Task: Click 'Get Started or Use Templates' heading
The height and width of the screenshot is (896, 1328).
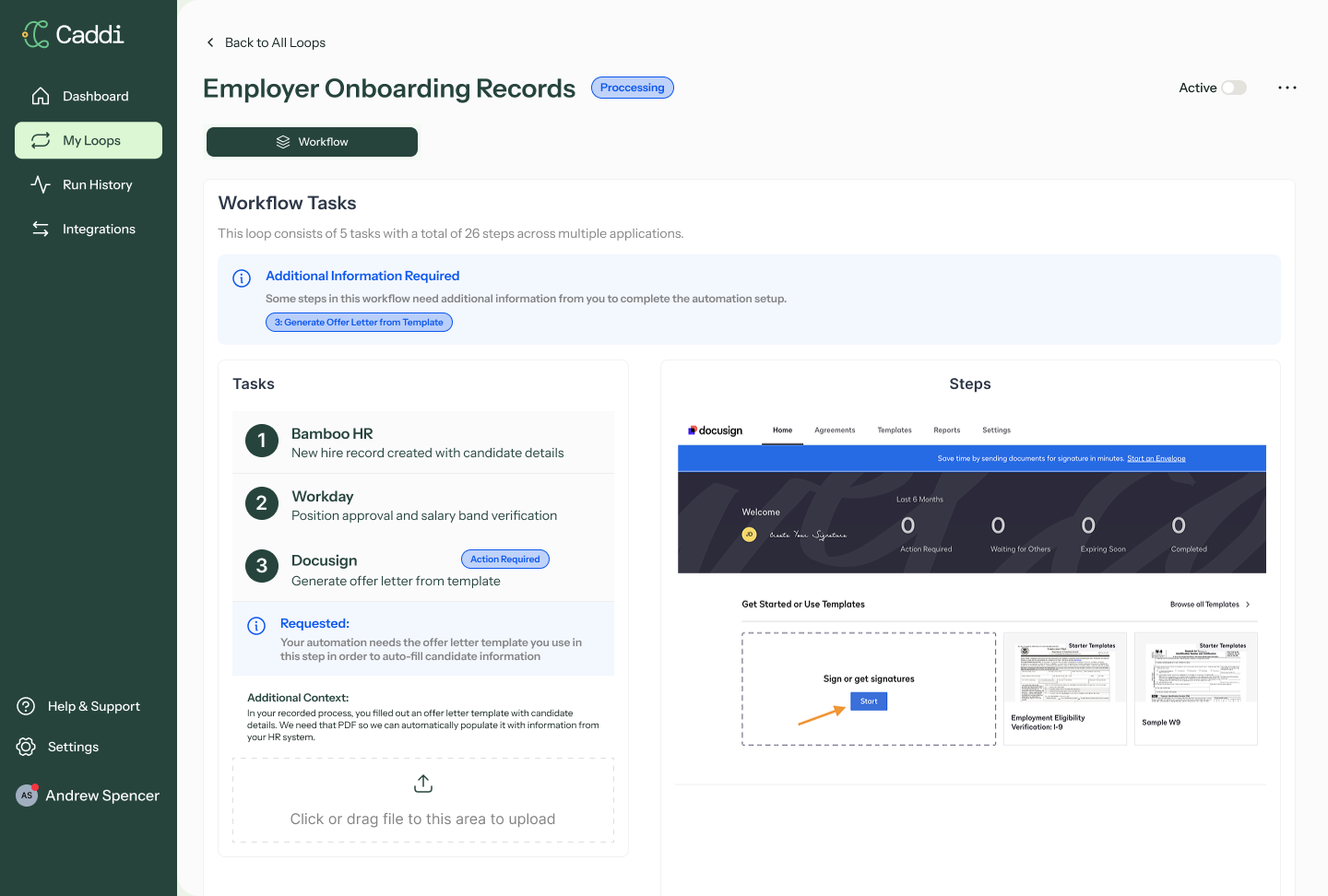Action: [803, 605]
